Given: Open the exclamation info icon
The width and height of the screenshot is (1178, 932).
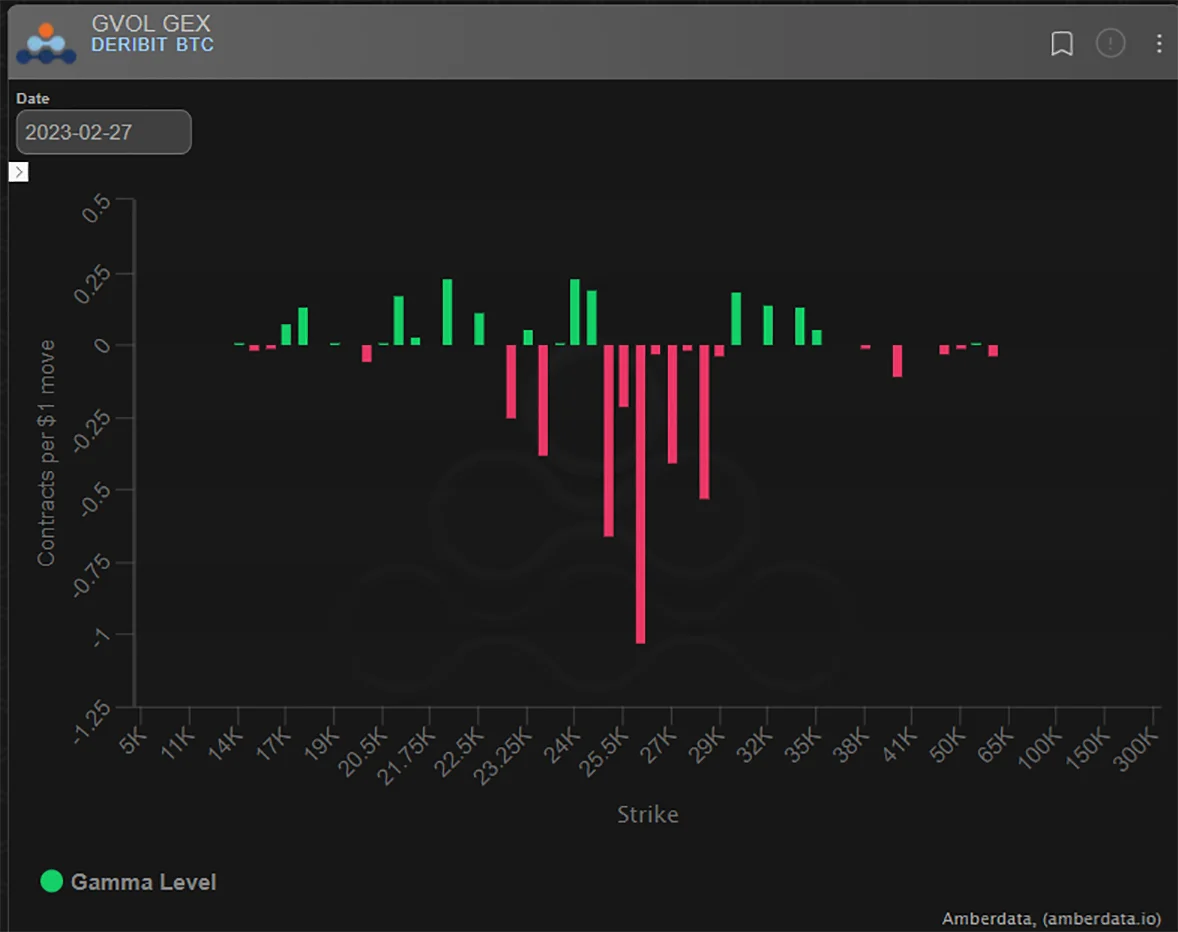Looking at the screenshot, I should [1110, 44].
